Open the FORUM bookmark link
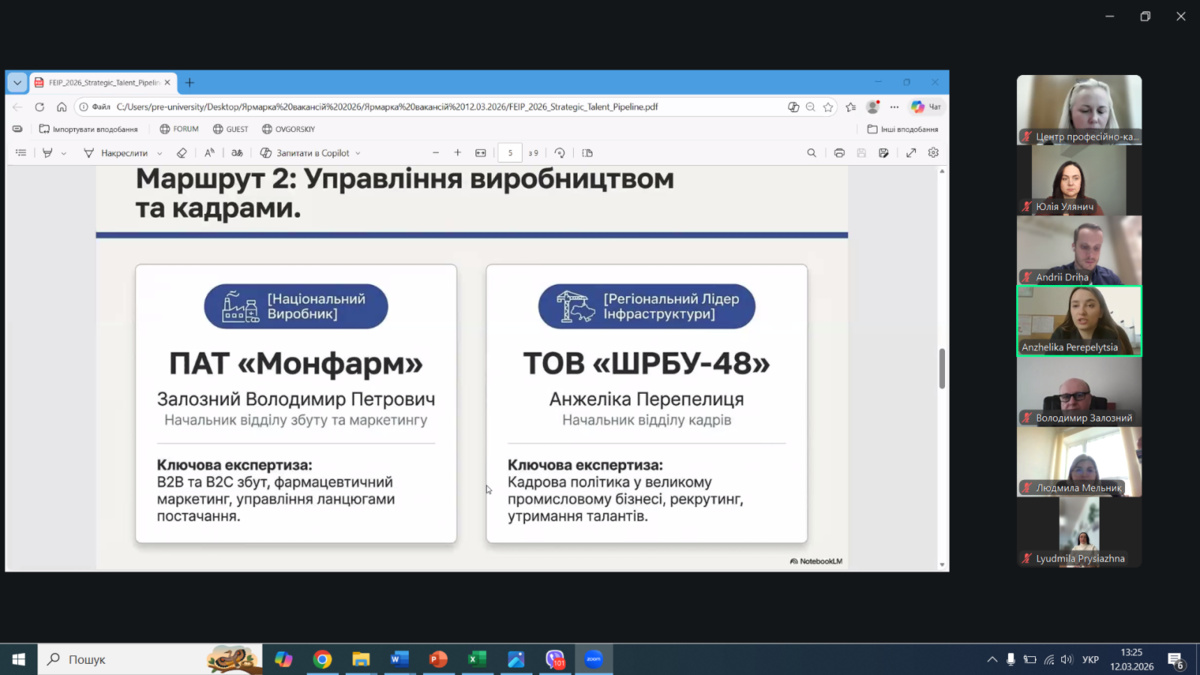 pos(179,129)
